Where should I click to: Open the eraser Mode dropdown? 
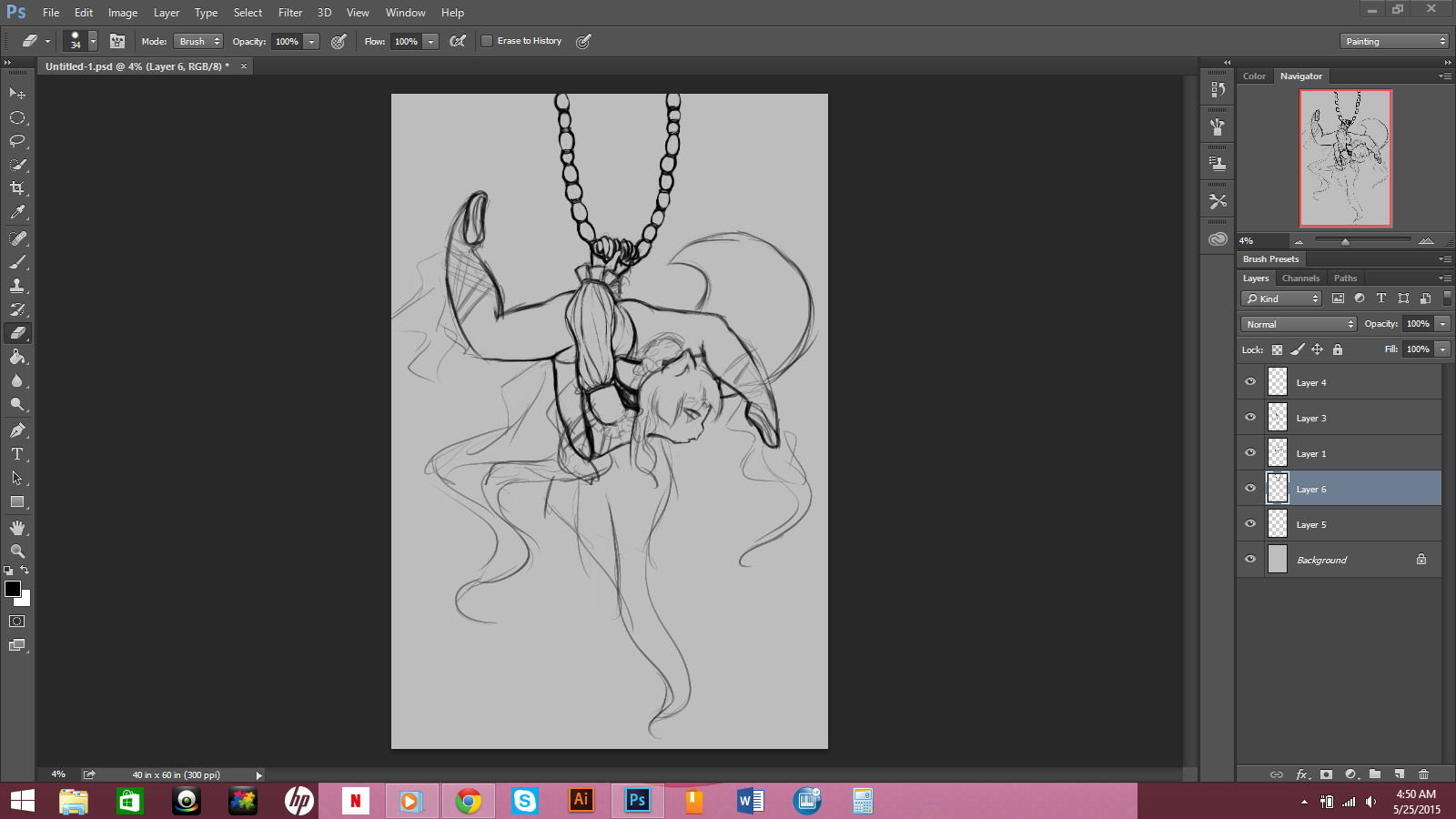198,41
